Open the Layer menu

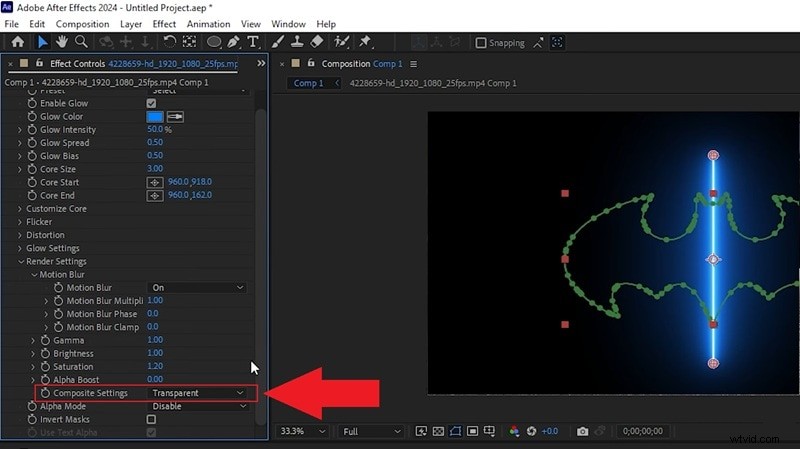tap(131, 24)
